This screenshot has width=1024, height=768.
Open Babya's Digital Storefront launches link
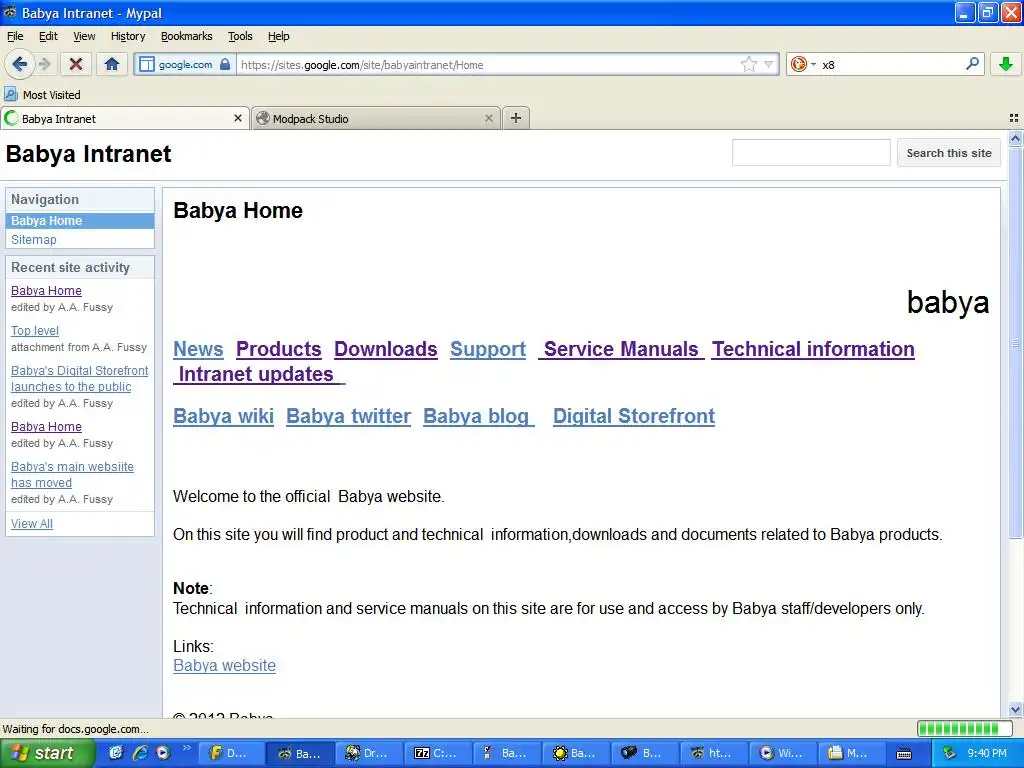point(80,379)
